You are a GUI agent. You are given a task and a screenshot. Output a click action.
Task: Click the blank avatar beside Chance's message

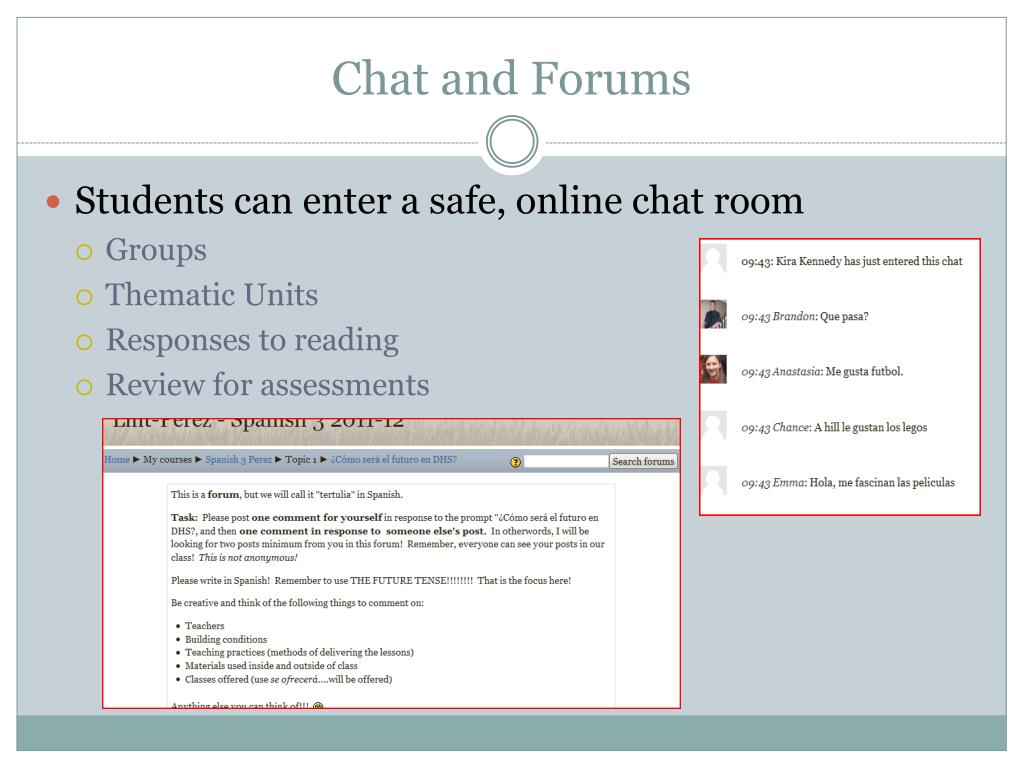714,425
